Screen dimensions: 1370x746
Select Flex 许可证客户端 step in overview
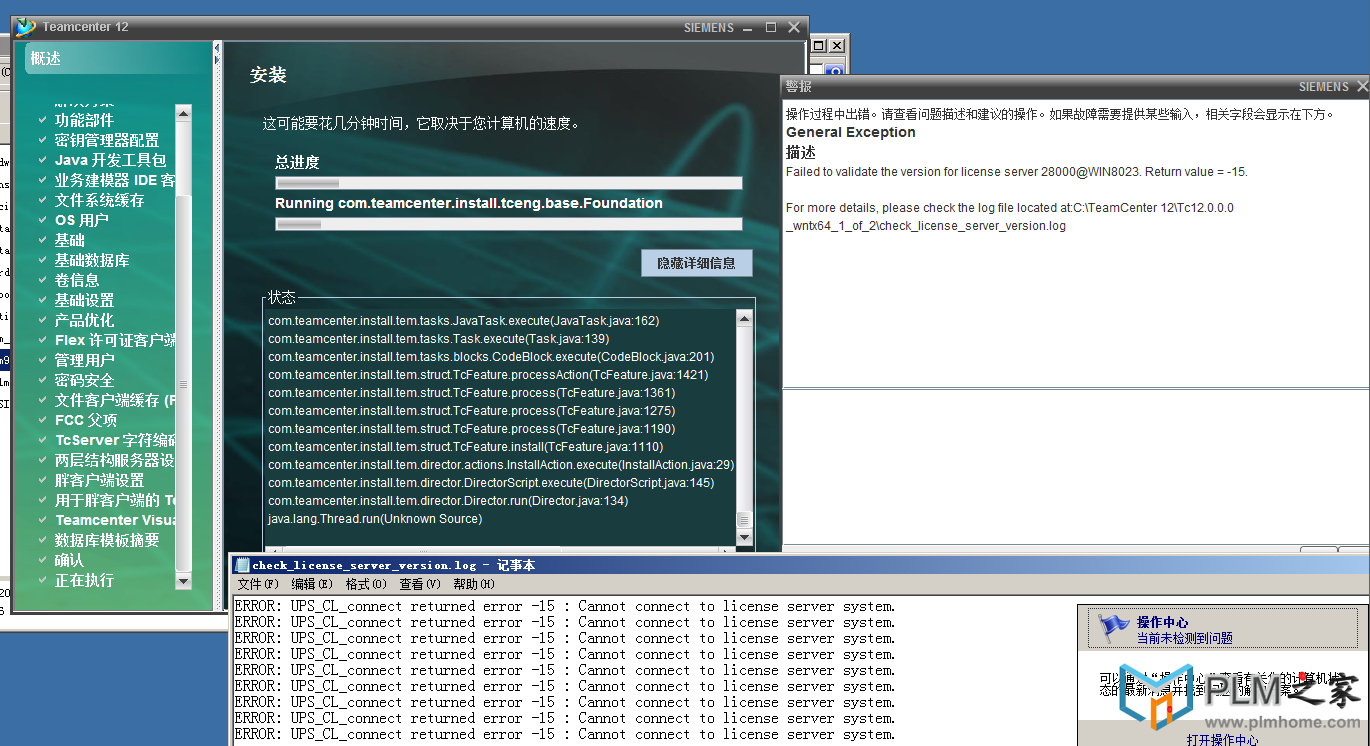[x=115, y=340]
